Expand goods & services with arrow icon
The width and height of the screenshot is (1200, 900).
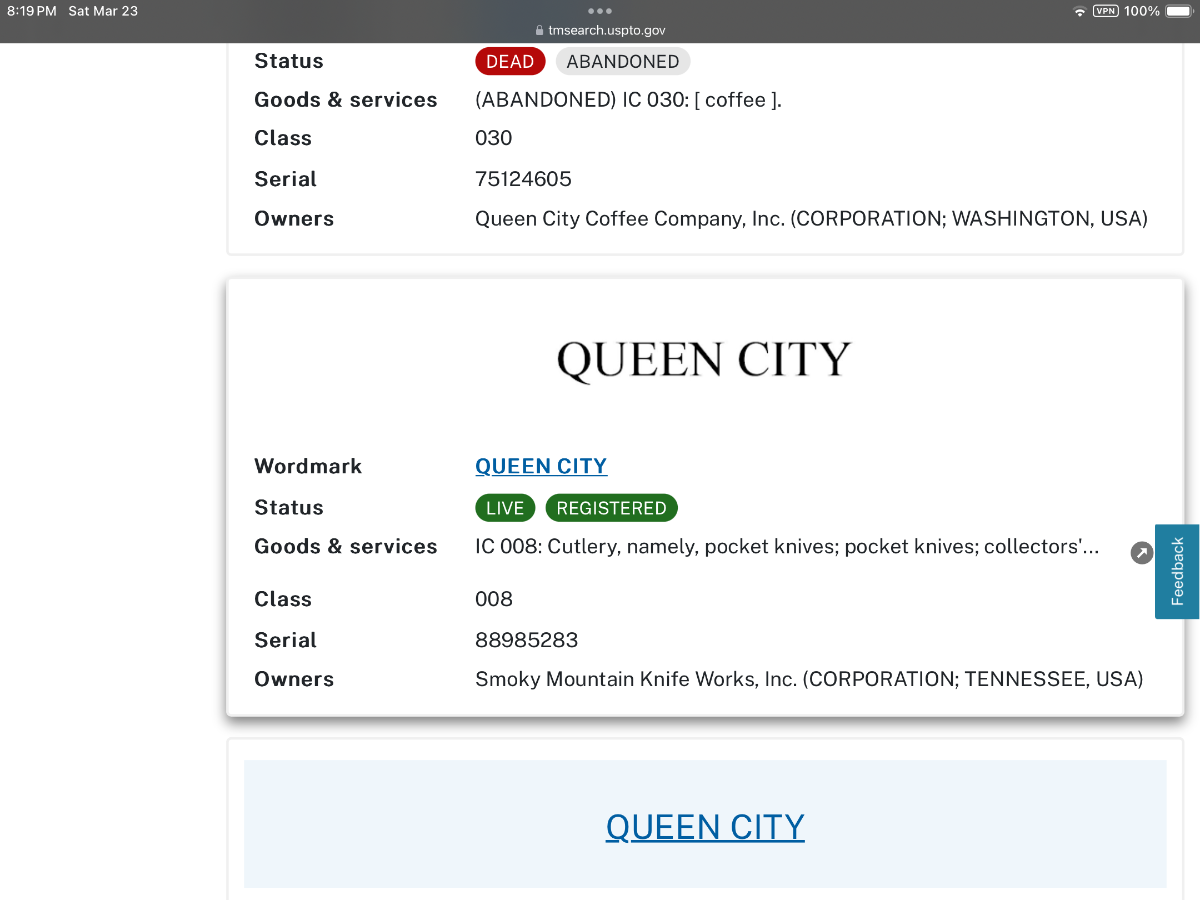click(1142, 553)
